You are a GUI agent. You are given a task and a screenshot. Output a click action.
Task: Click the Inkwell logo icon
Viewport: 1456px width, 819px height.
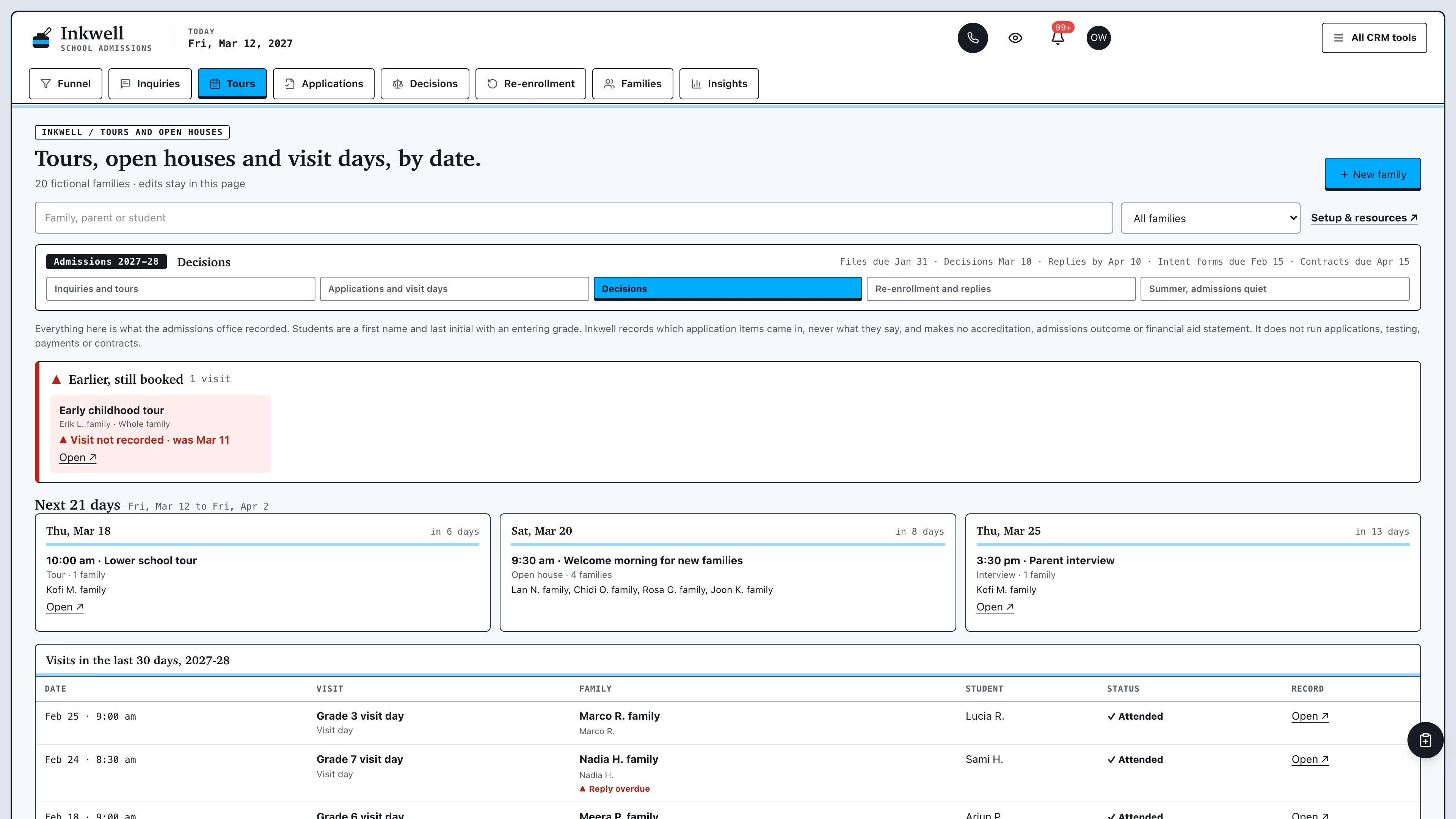41,38
